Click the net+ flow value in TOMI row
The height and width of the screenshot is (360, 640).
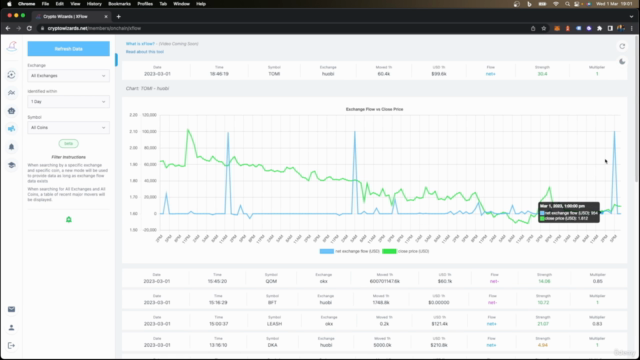pyautogui.click(x=491, y=74)
